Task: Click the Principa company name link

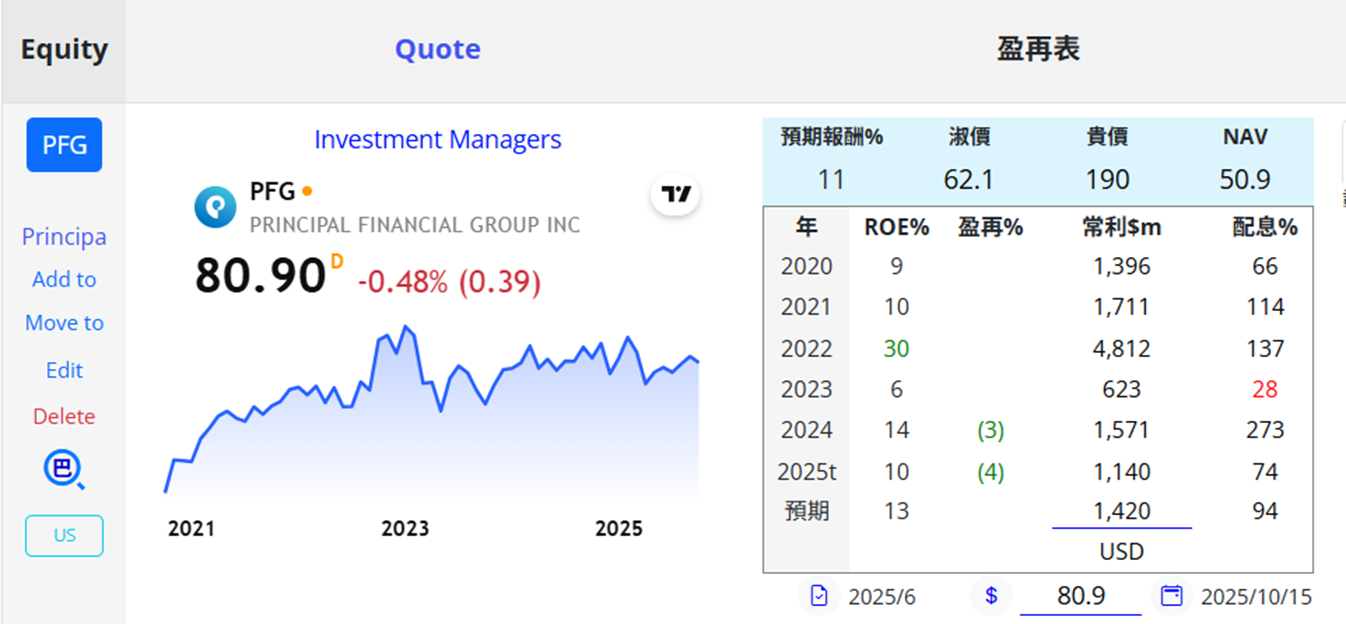Action: [x=64, y=237]
